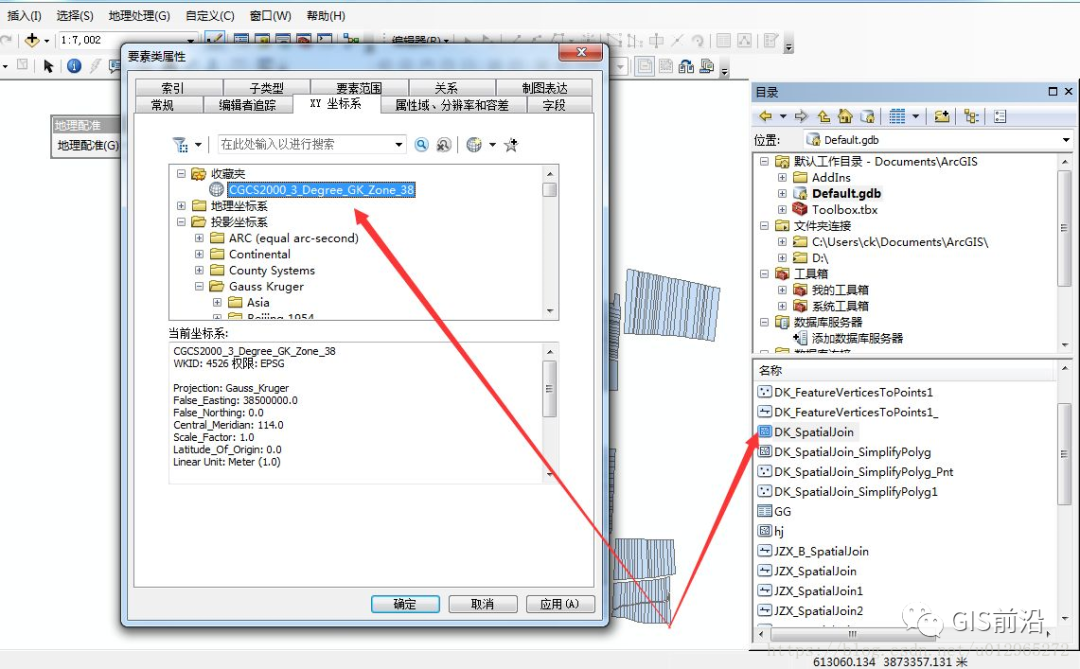Expand the ARC (equal arc-second) folder

pos(199,238)
